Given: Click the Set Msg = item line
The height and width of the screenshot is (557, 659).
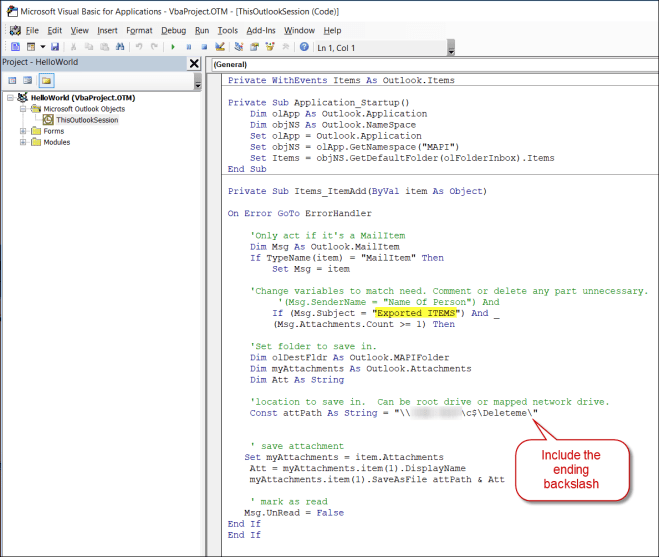Looking at the screenshot, I should [311, 269].
